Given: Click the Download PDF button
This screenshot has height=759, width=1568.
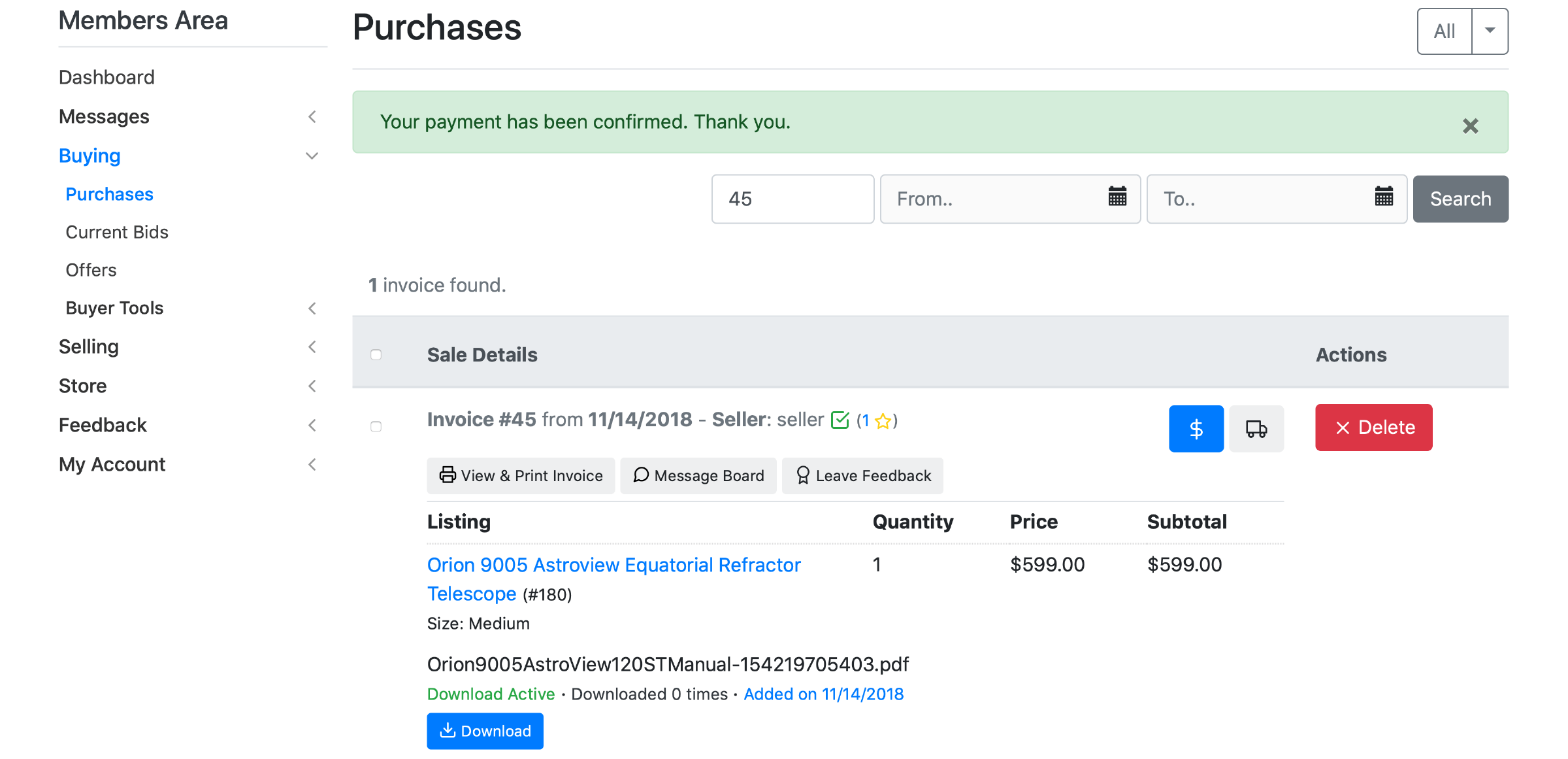Looking at the screenshot, I should (485, 731).
